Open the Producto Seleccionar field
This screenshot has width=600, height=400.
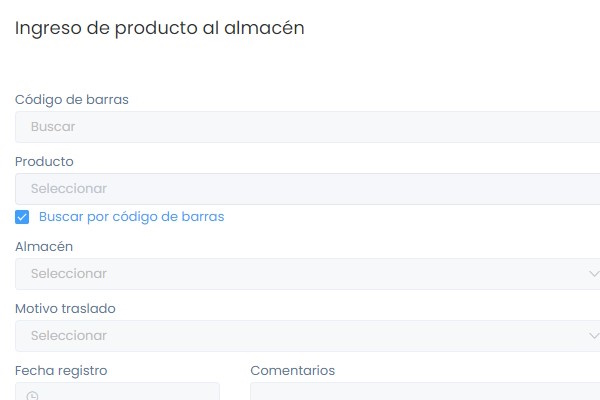coord(300,188)
